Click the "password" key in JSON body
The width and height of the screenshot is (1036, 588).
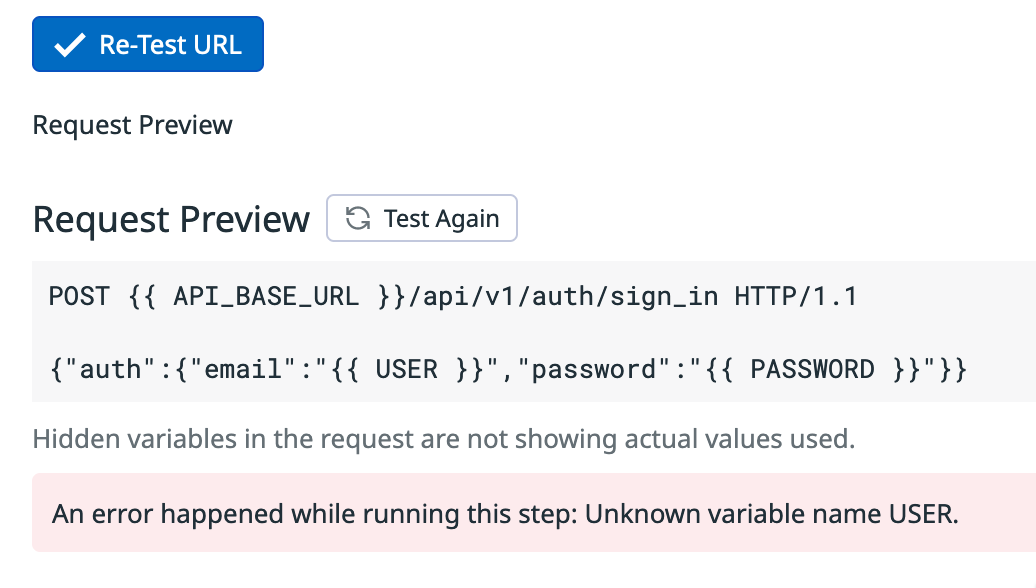[x=595, y=369]
